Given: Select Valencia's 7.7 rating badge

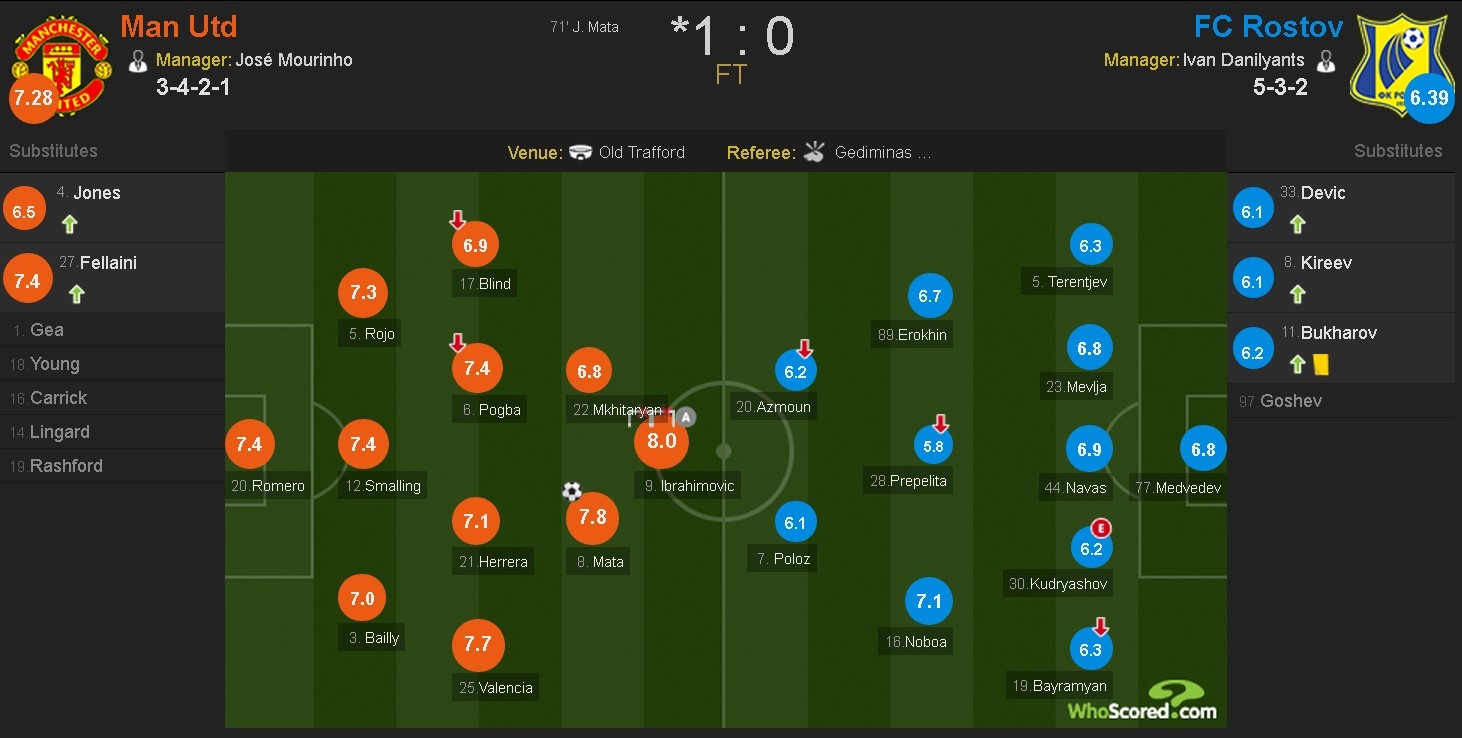Looking at the screenshot, I should 478,643.
